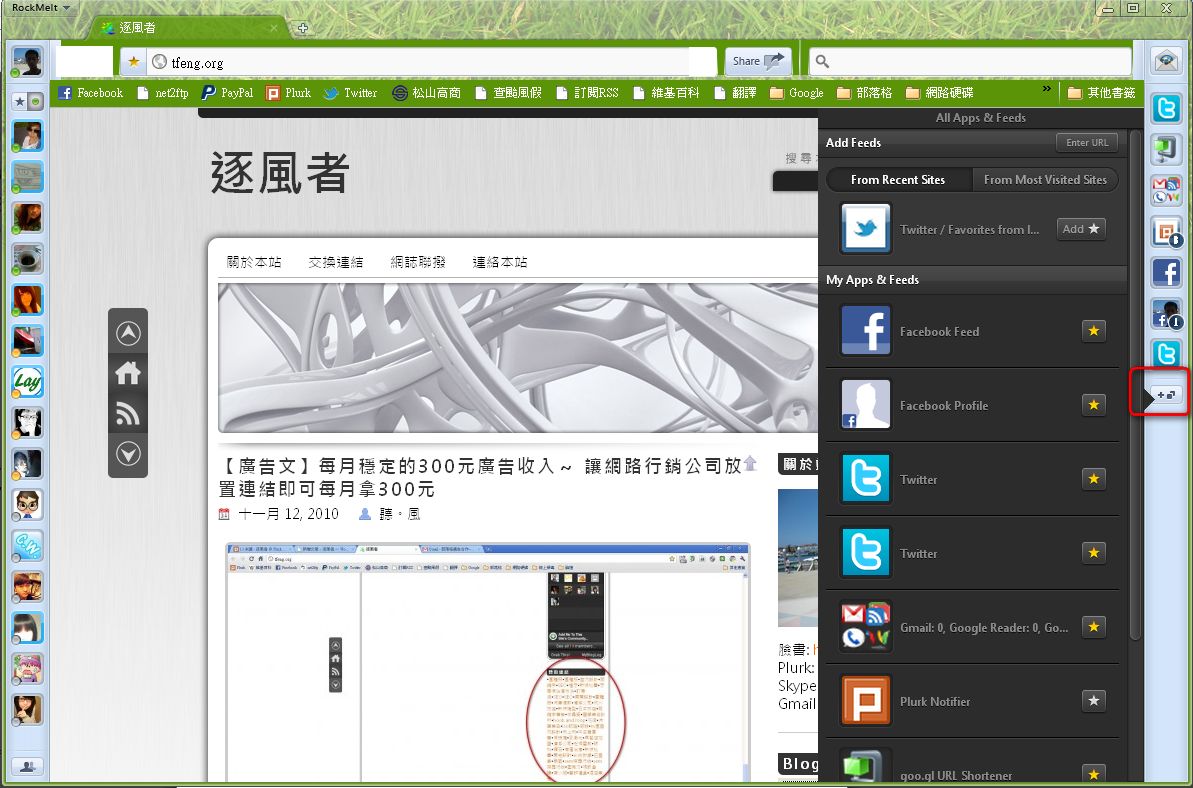Open the 部落格 bookmarks folder

tap(866, 93)
